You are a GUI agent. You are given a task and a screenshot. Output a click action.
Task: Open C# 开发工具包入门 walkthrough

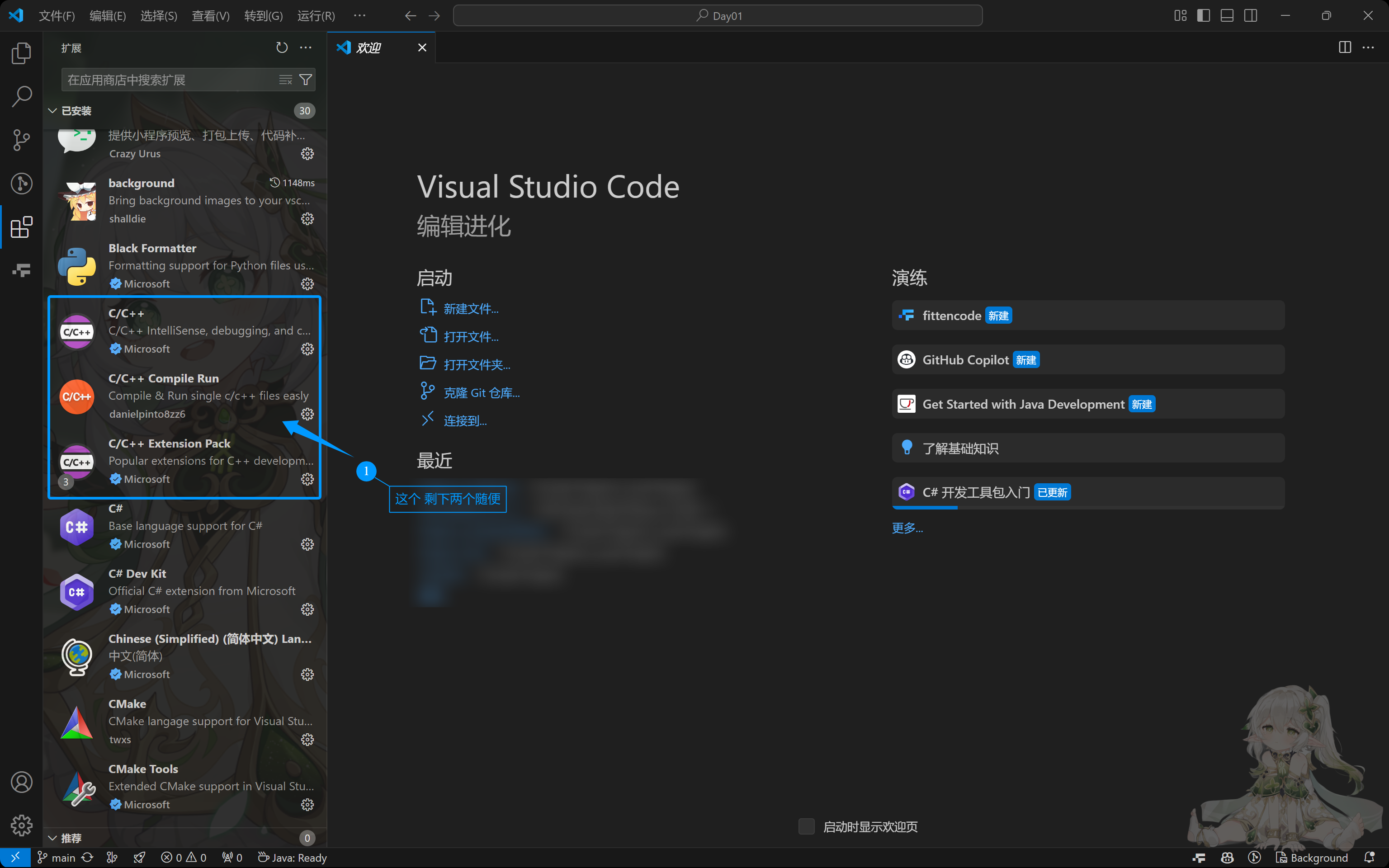coord(1088,493)
